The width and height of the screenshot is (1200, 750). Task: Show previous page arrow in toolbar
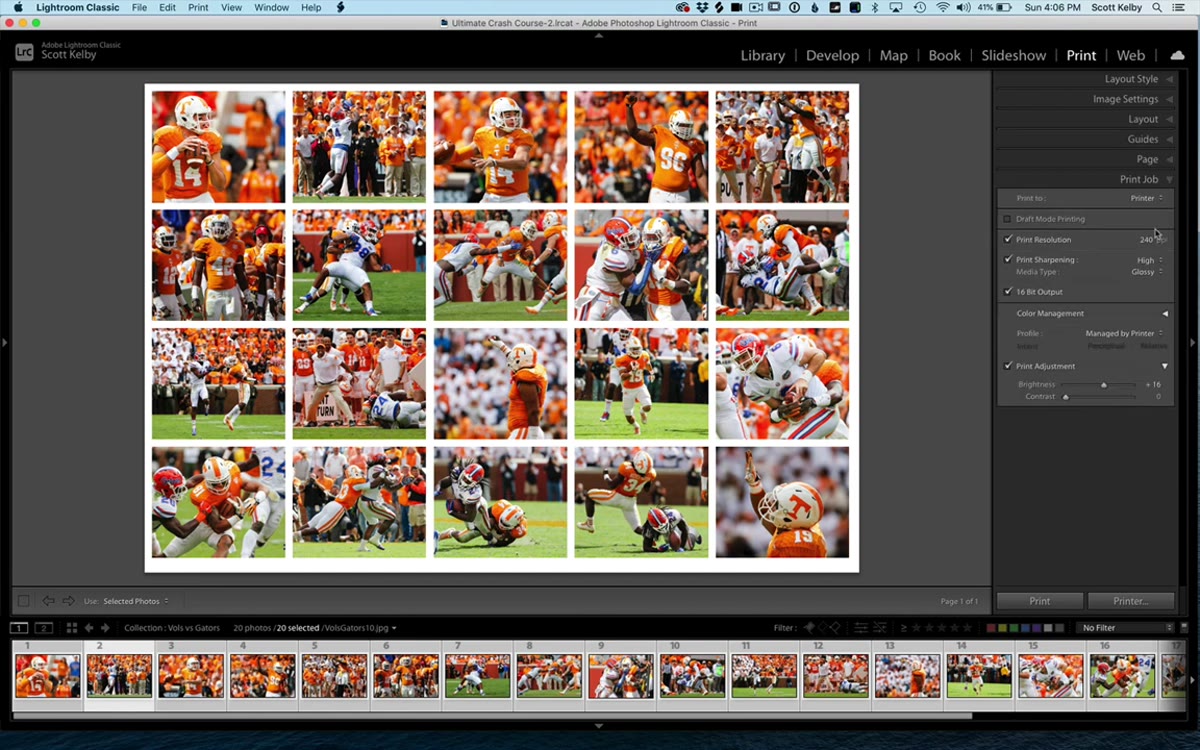coord(48,601)
